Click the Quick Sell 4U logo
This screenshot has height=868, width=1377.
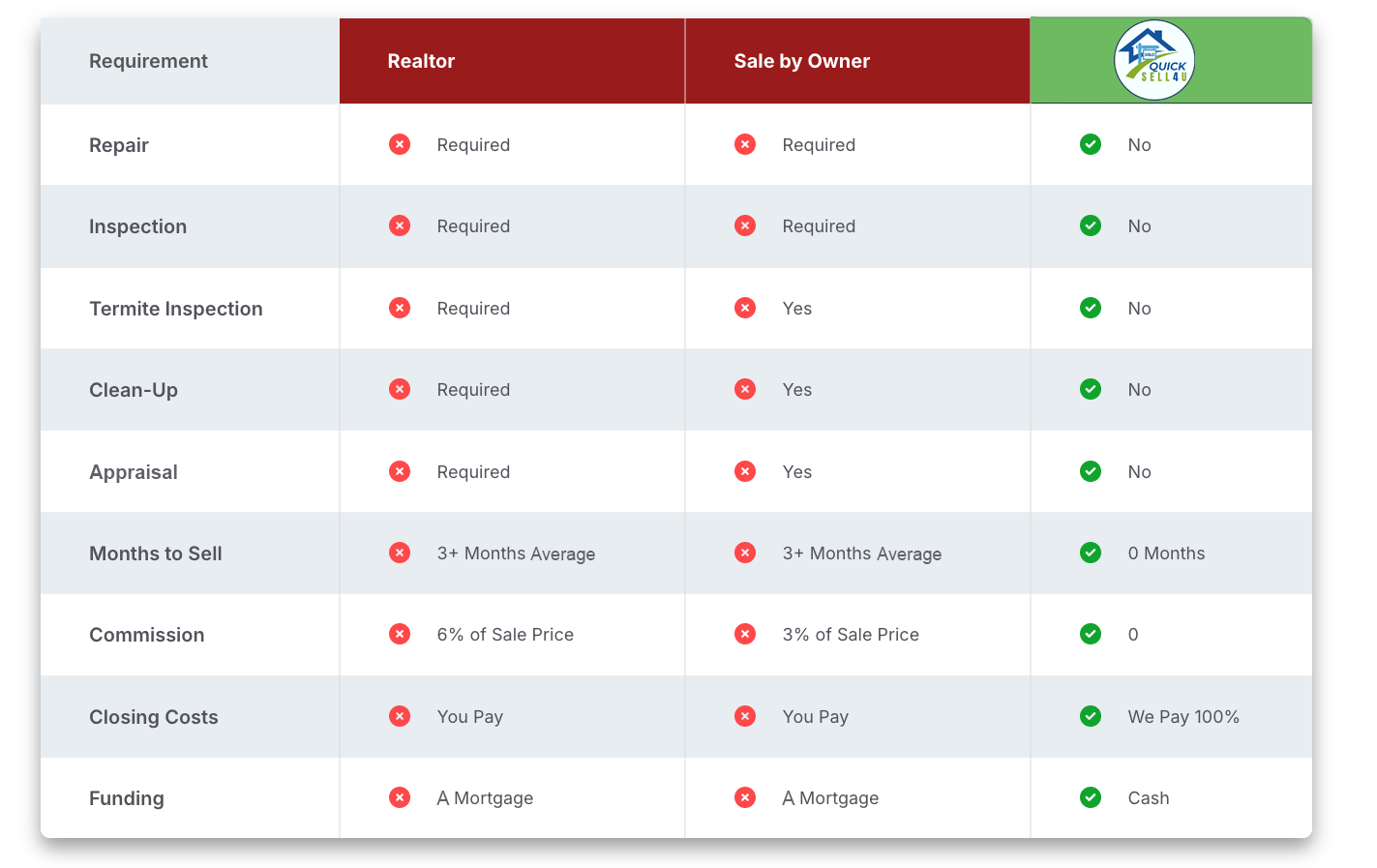point(1154,60)
